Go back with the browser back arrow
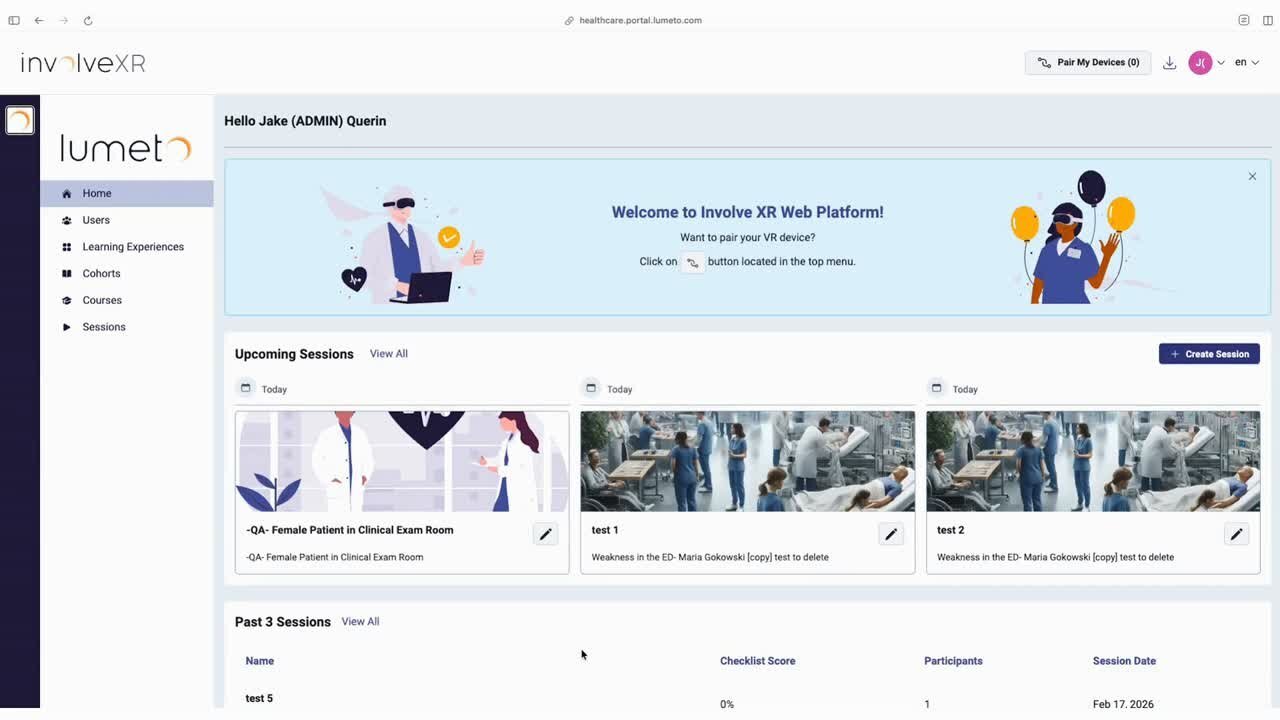 pyautogui.click(x=39, y=20)
